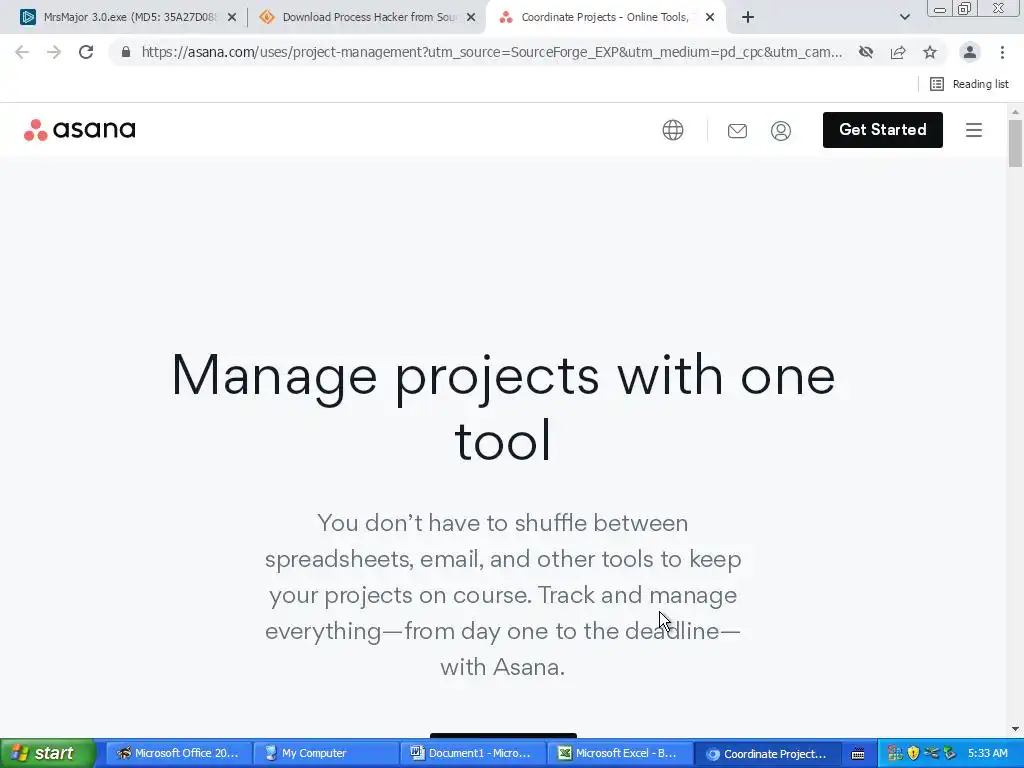1024x768 pixels.
Task: Click the 'Manage projects with one tool' heading
Action: pyautogui.click(x=503, y=407)
